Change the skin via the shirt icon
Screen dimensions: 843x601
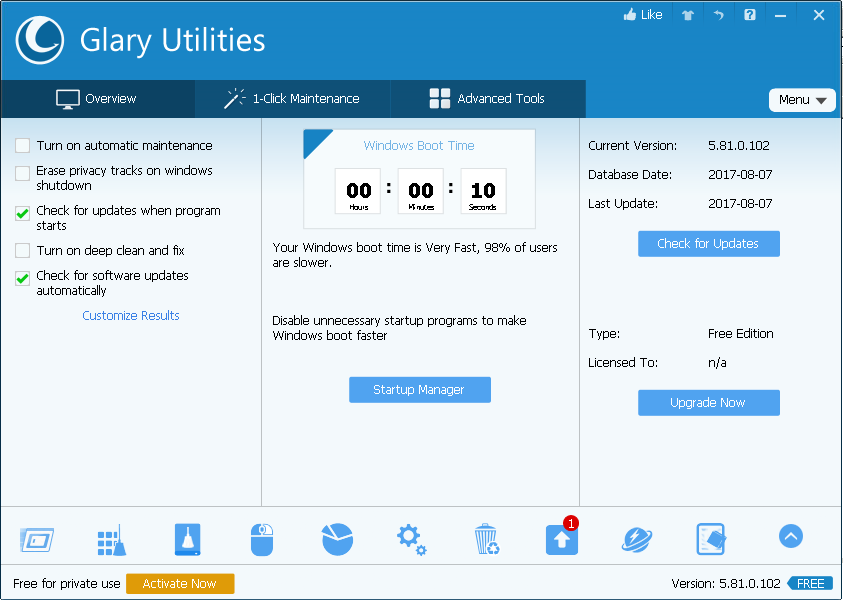coord(687,14)
